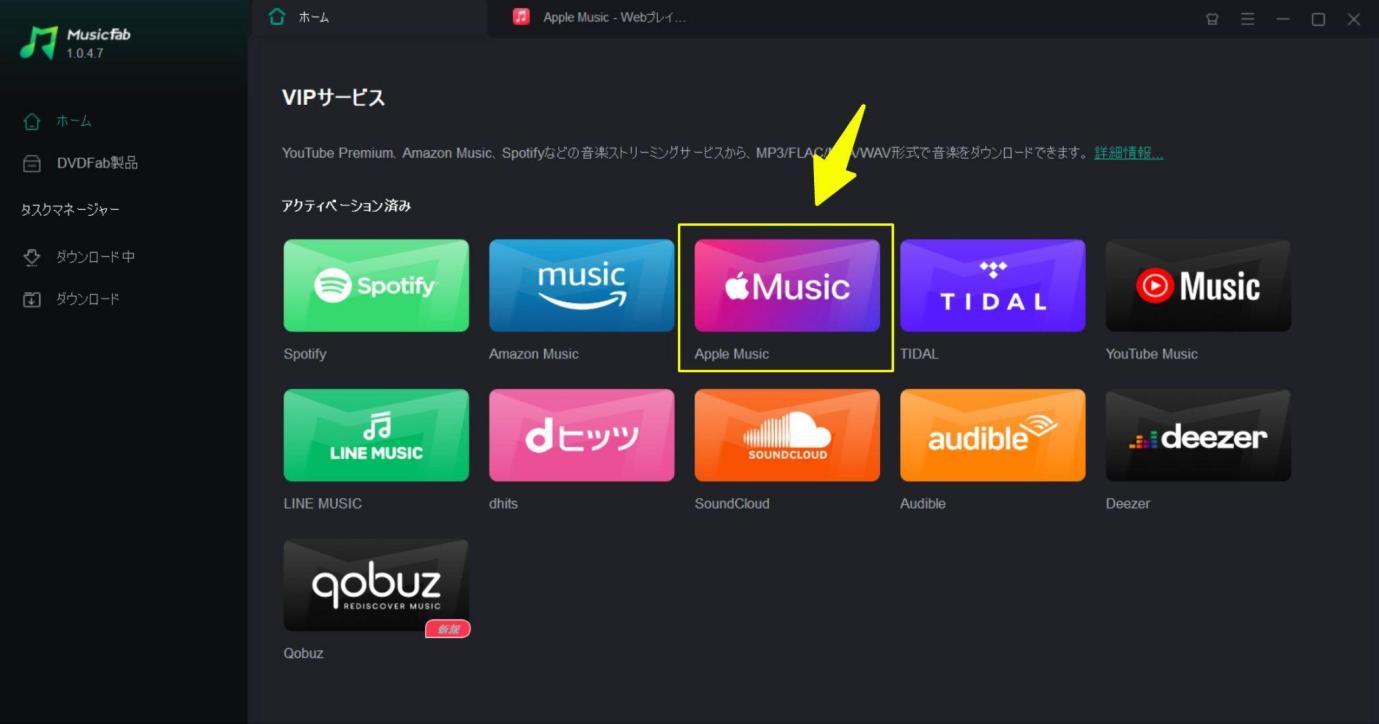Click the TIDAL label text
The width and height of the screenshot is (1379, 724).
[919, 354]
